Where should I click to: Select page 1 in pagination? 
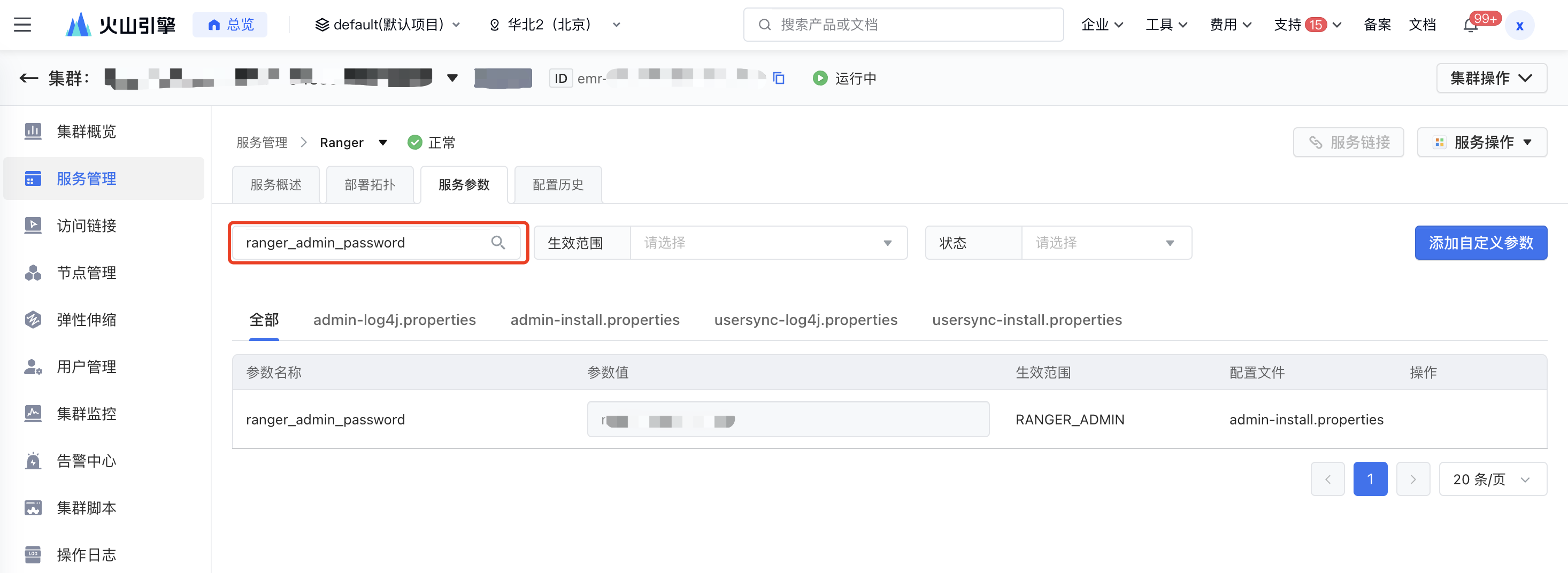[x=1370, y=479]
